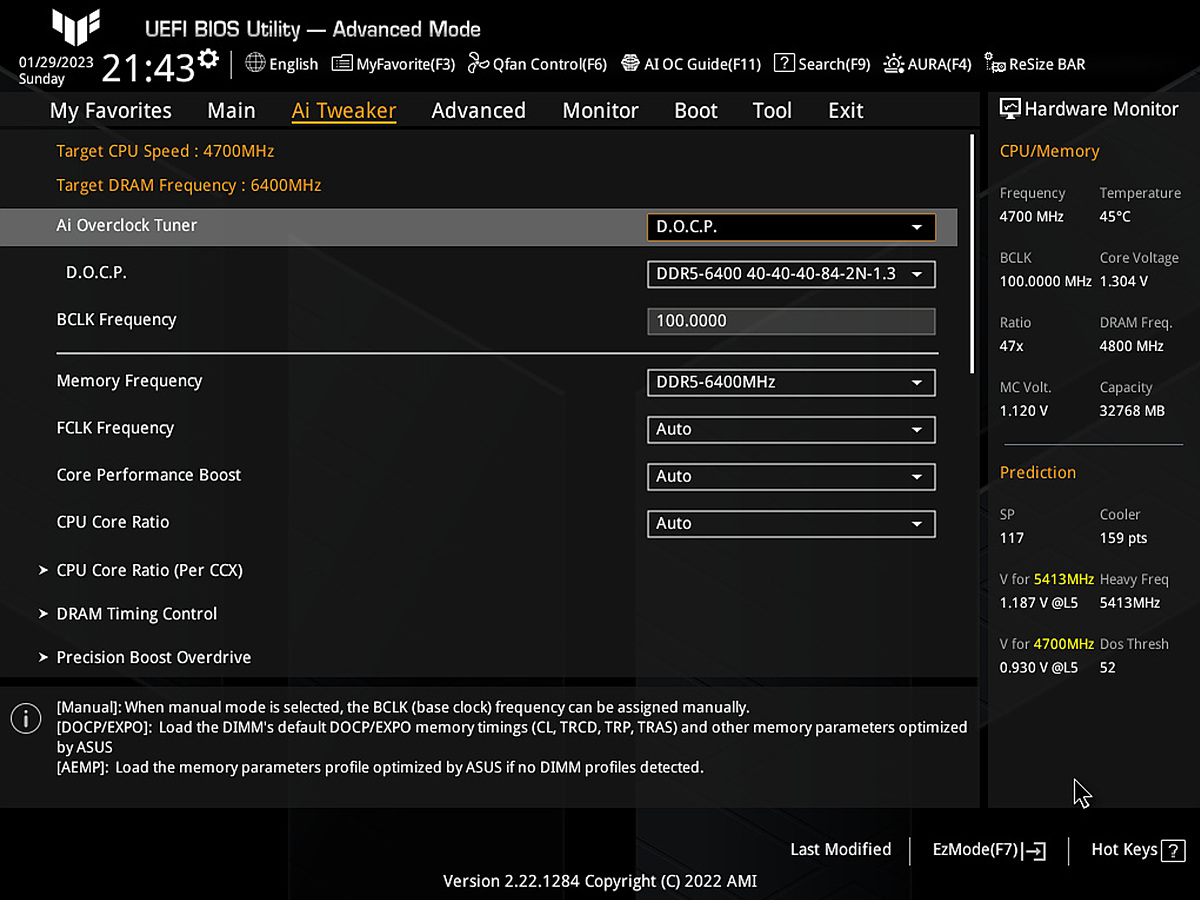Click the yellow 5413MHz prediction label
Image resolution: width=1200 pixels, height=900 pixels.
(x=1064, y=579)
